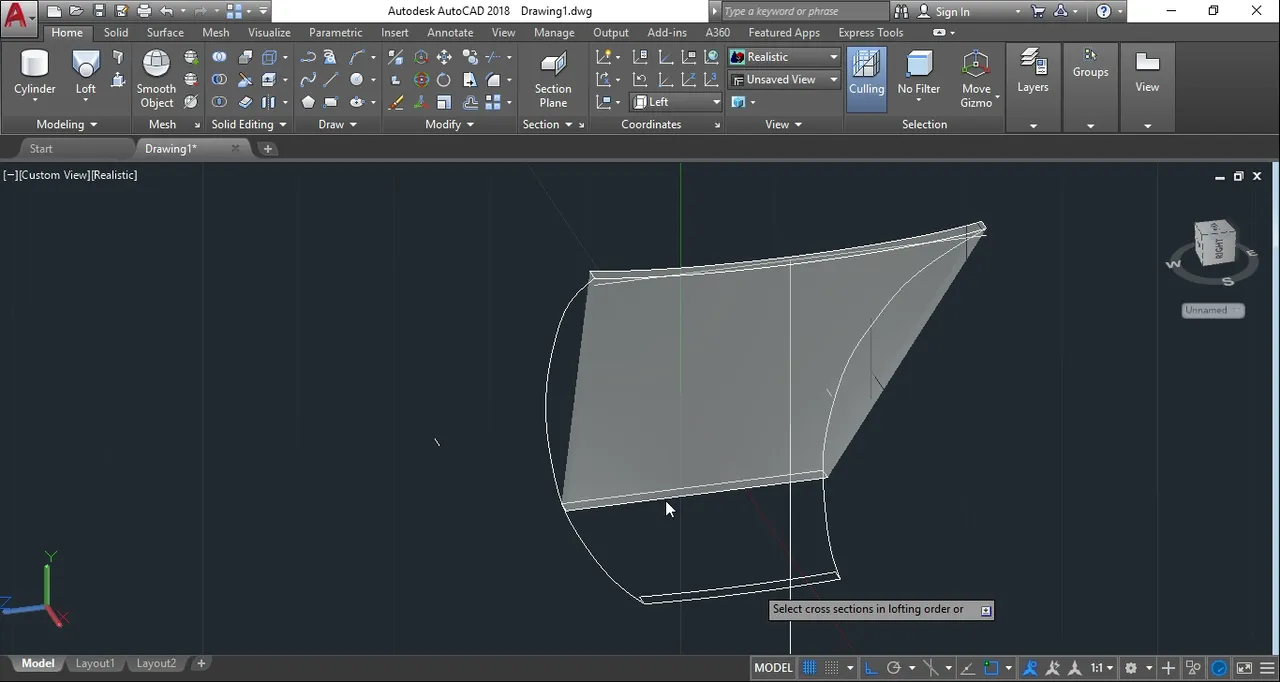Click the Groups panel icon
This screenshot has height=682, width=1280.
(x=1090, y=54)
